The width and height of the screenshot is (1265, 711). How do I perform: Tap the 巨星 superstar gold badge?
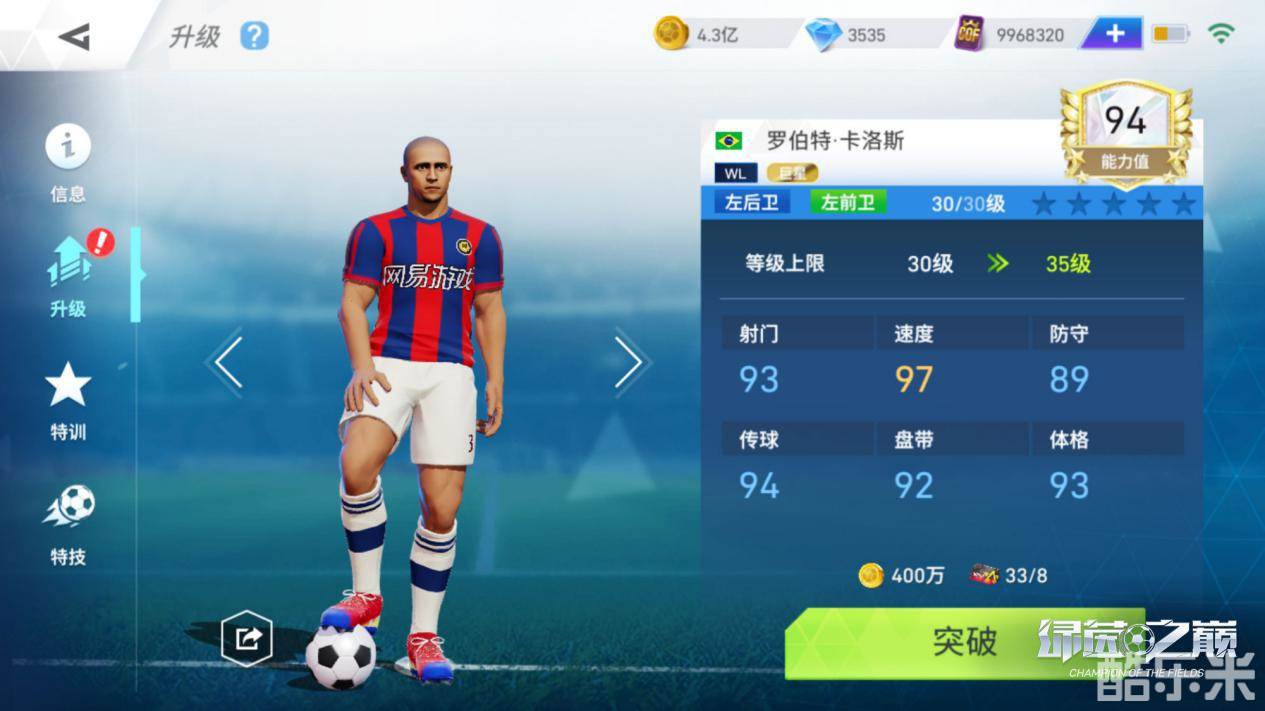[x=792, y=172]
